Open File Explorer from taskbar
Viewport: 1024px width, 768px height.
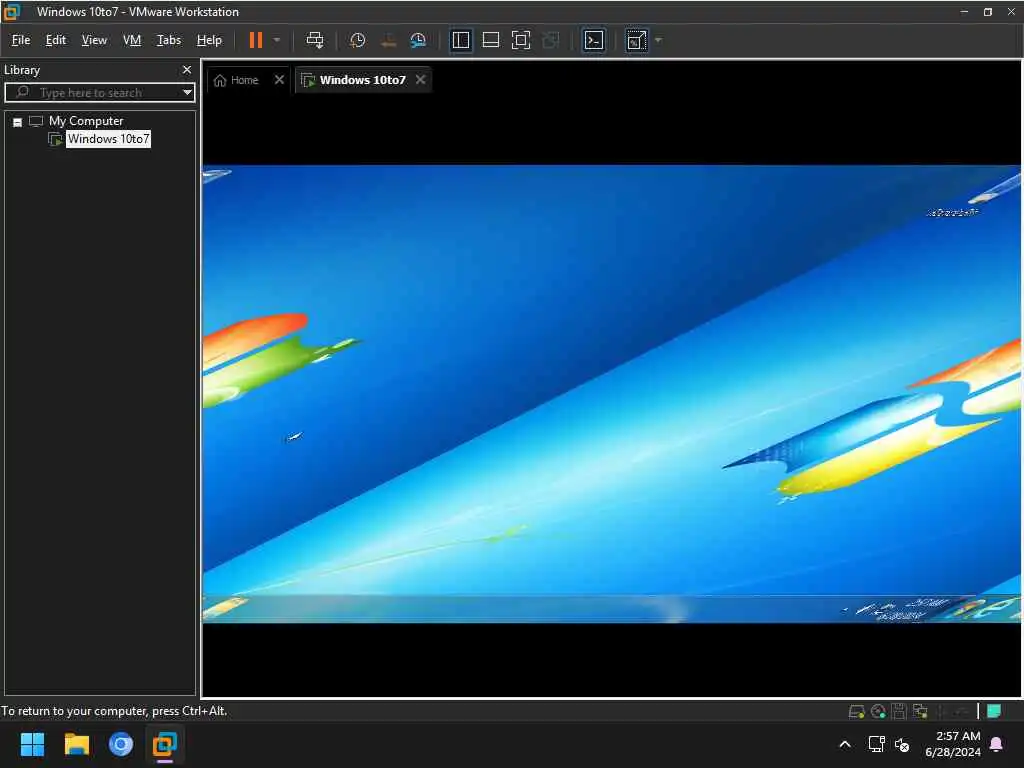(x=76, y=744)
